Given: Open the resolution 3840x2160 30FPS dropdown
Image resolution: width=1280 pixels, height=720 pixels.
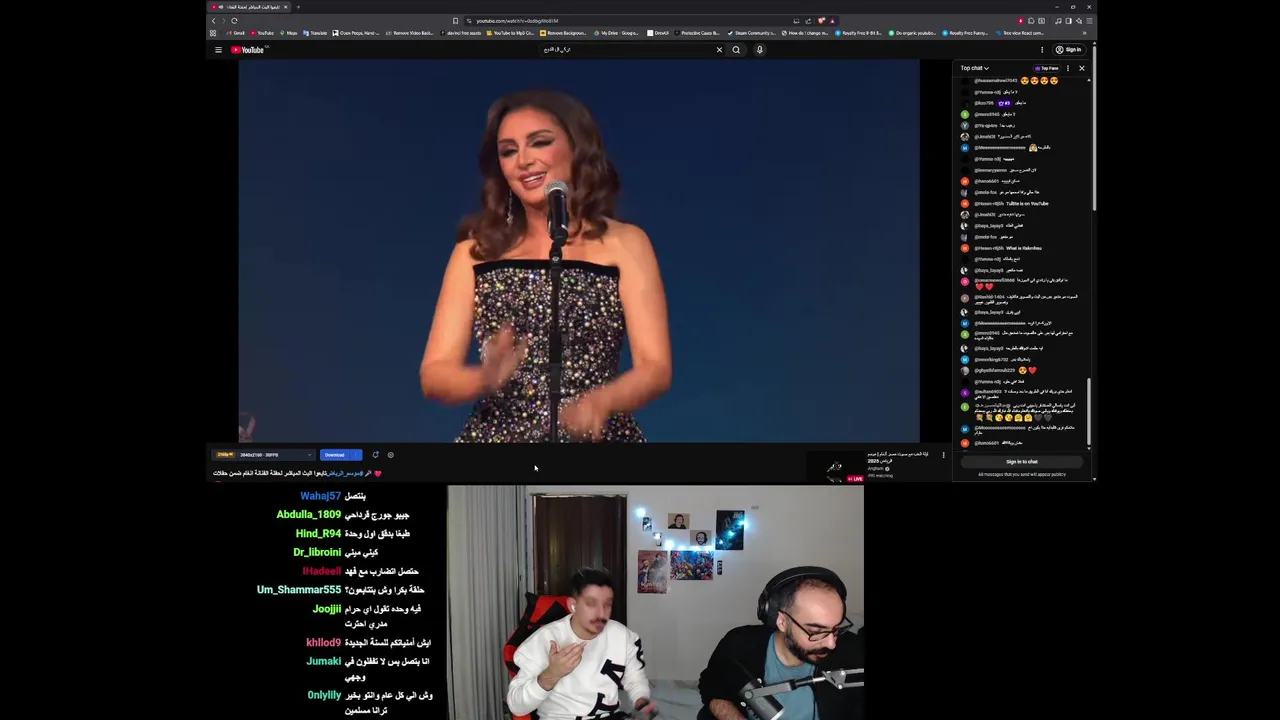Looking at the screenshot, I should 264,455.
